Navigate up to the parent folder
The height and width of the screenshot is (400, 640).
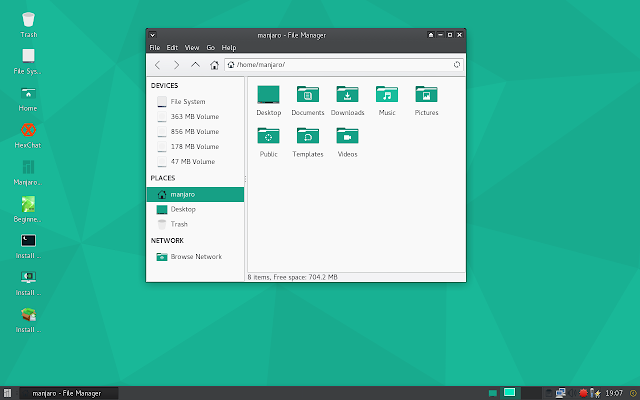point(196,65)
